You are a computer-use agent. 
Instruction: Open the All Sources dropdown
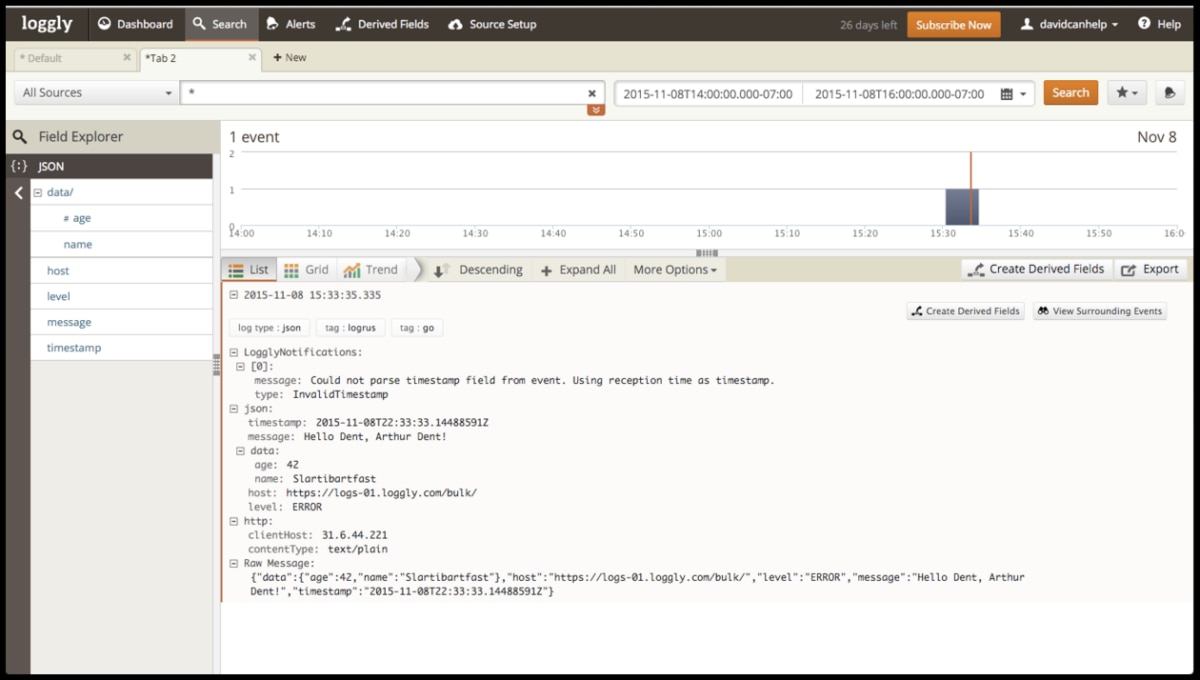[x=95, y=91]
